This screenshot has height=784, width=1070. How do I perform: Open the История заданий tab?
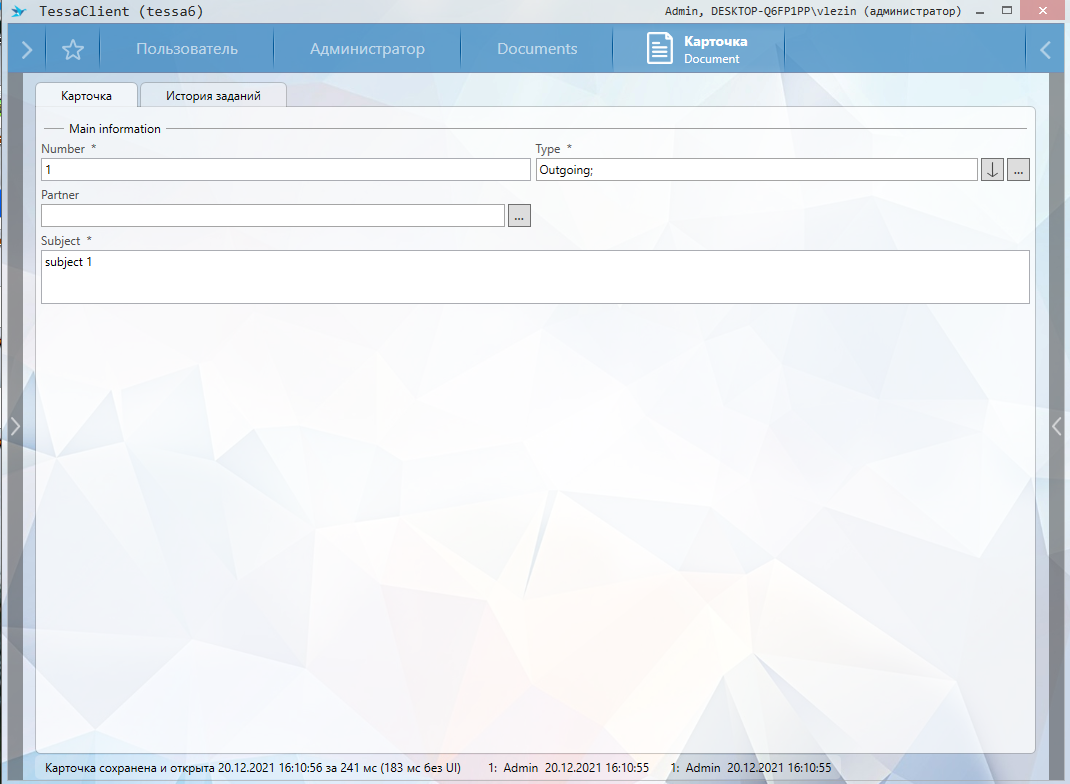coord(213,96)
